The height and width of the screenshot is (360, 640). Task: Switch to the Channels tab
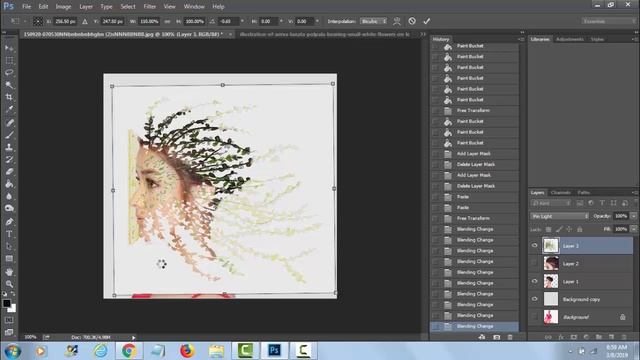pyautogui.click(x=560, y=193)
